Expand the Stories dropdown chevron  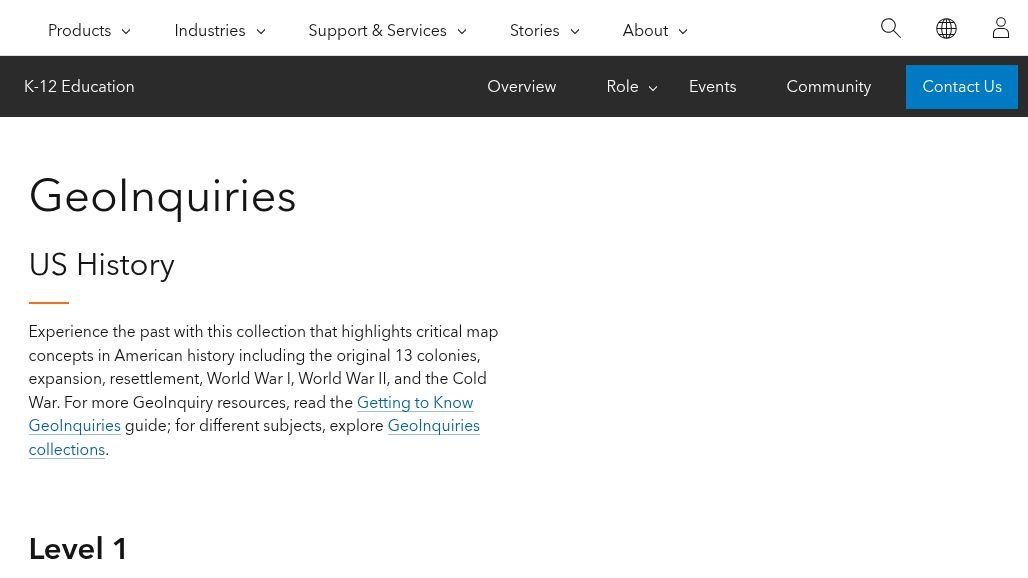pos(575,31)
